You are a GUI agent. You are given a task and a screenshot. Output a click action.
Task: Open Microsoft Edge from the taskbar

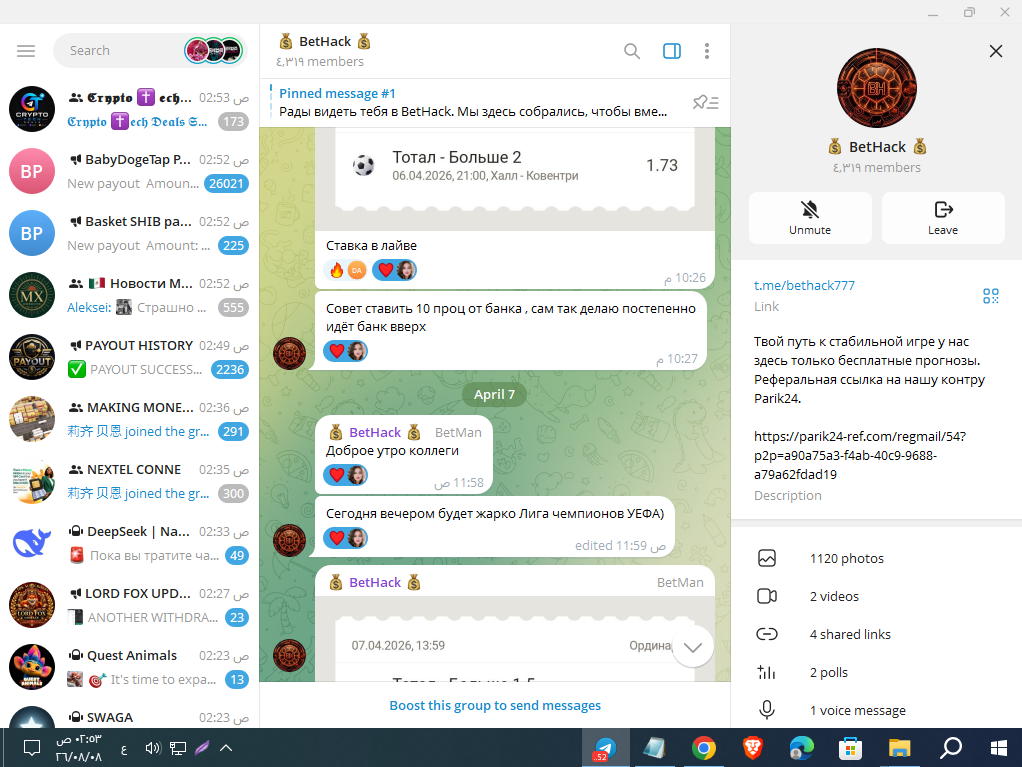tap(802, 748)
